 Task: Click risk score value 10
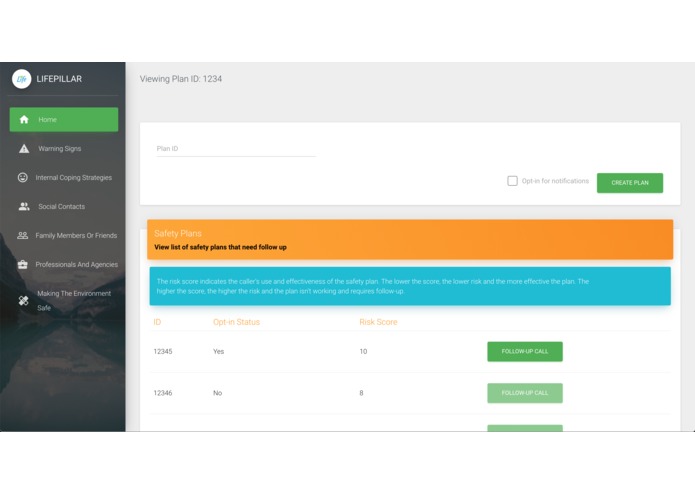(x=363, y=351)
